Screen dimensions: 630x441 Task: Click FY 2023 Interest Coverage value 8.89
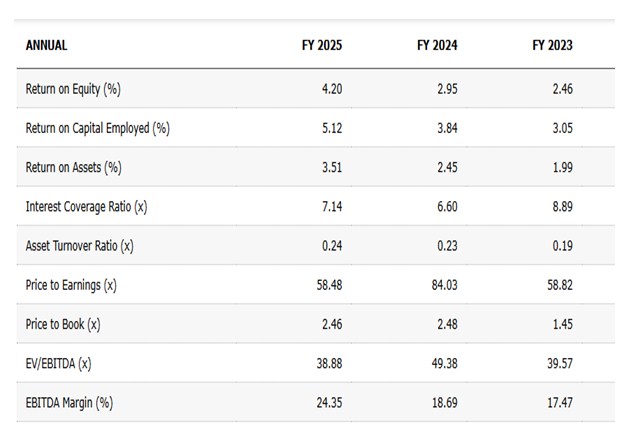coord(561,207)
